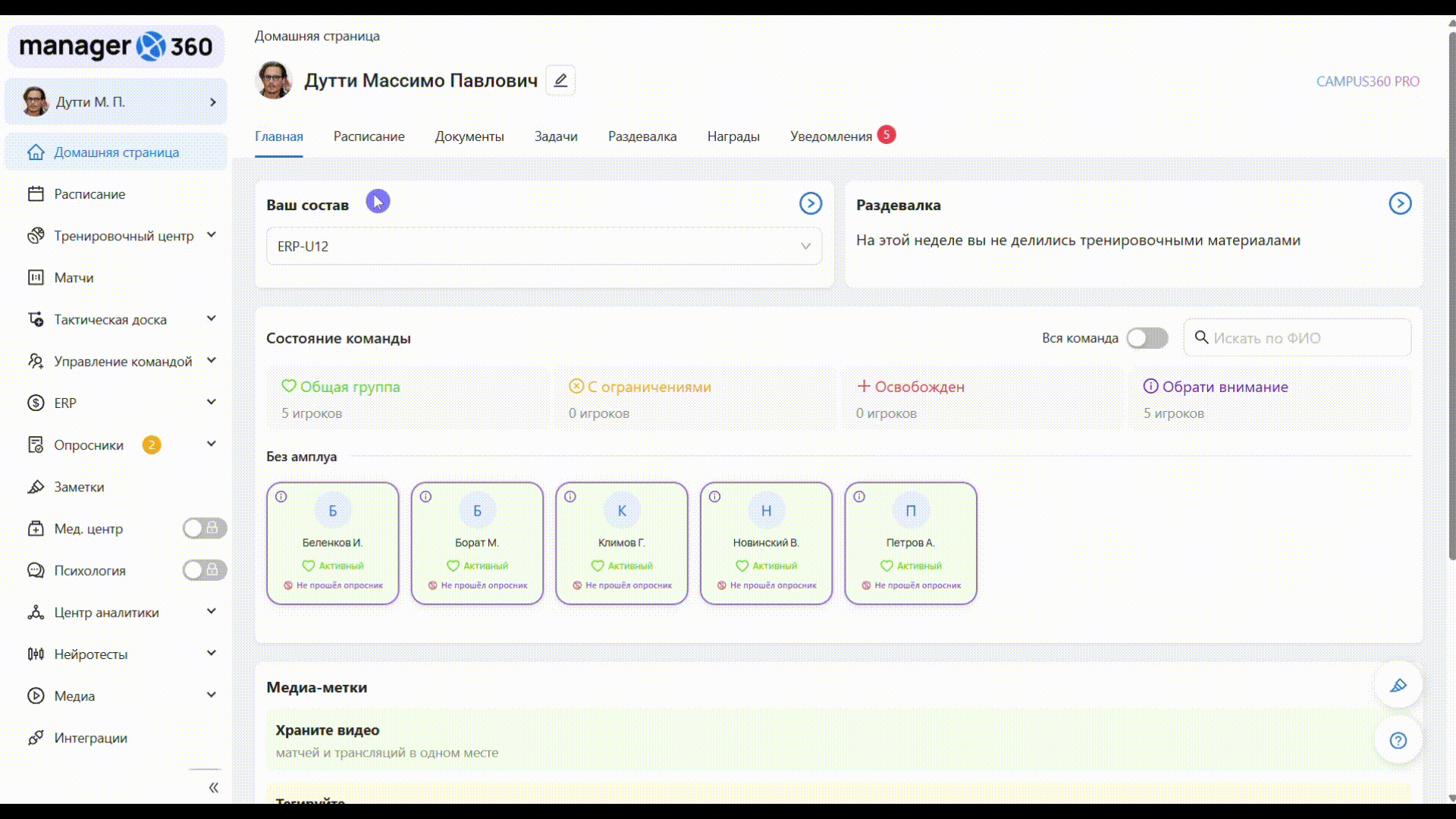Open the help question-mark floating button

[x=1398, y=741]
